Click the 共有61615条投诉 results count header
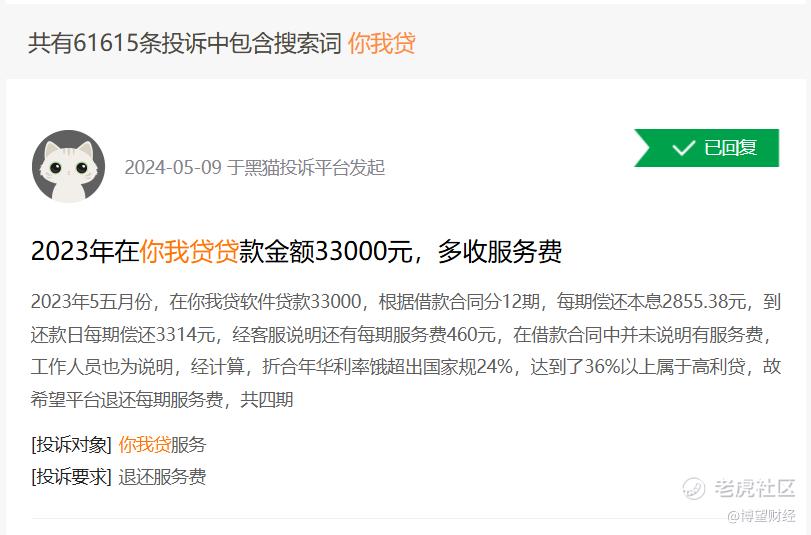 click(x=185, y=43)
